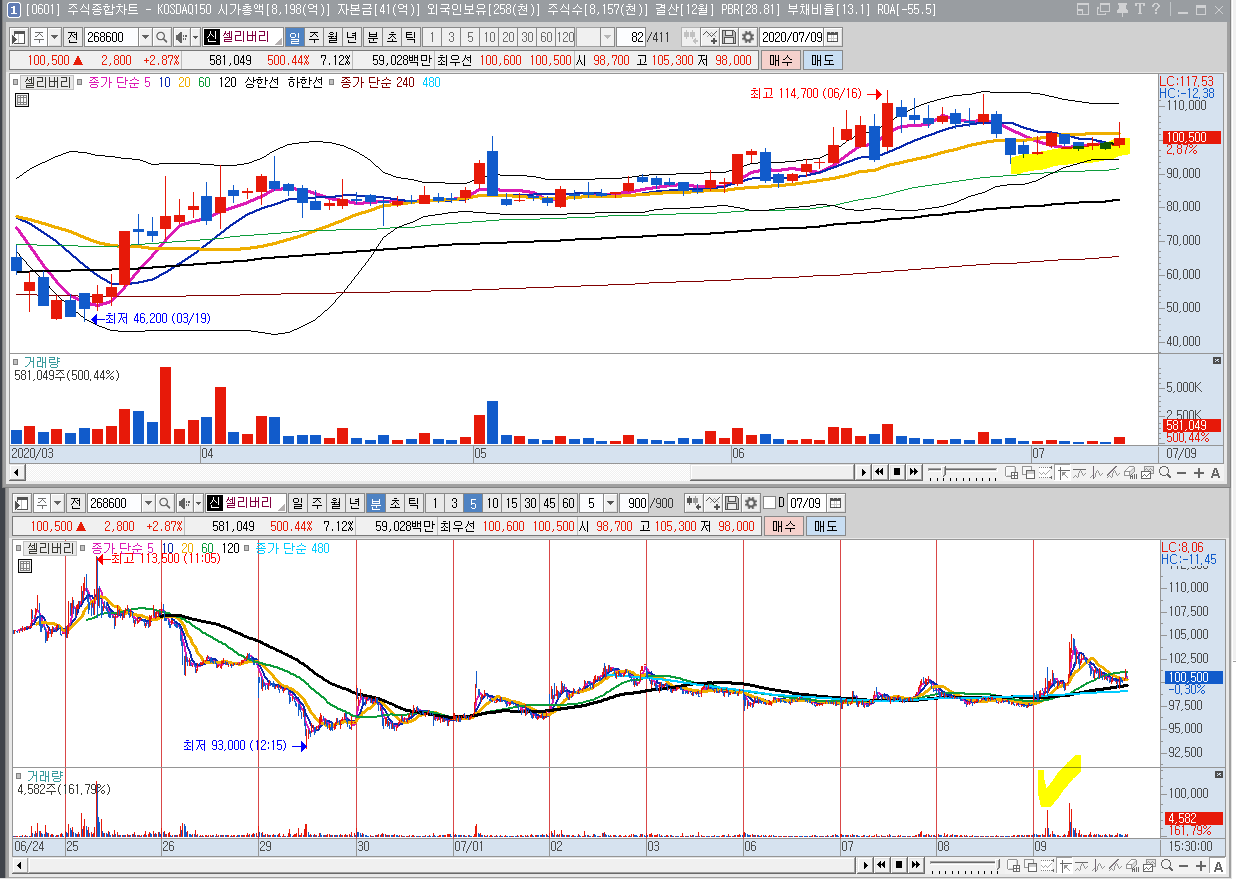1236x879 pixels.
Task: Click the 매도 sell button in top chart
Action: [x=823, y=60]
